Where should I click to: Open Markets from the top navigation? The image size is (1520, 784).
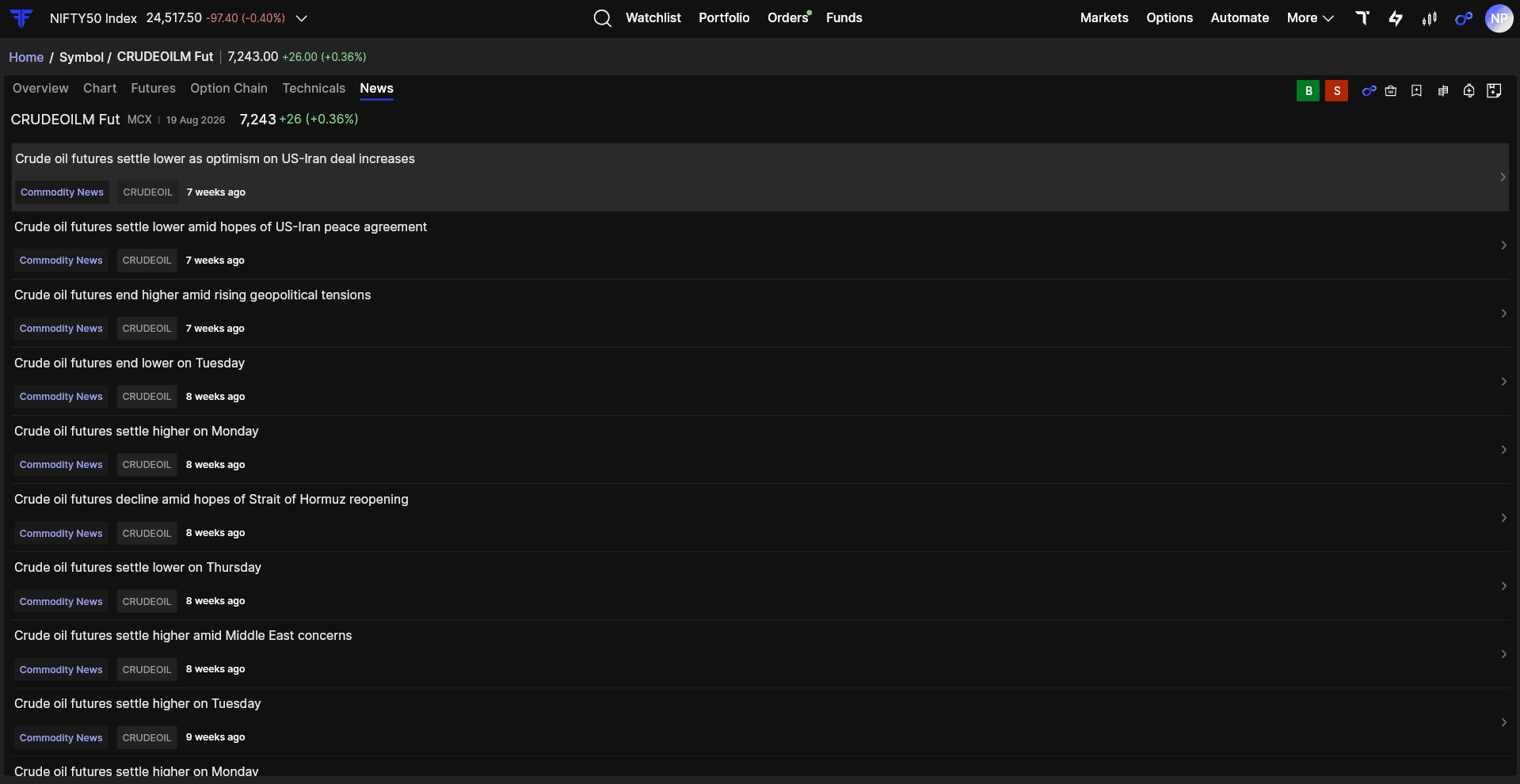click(1104, 18)
